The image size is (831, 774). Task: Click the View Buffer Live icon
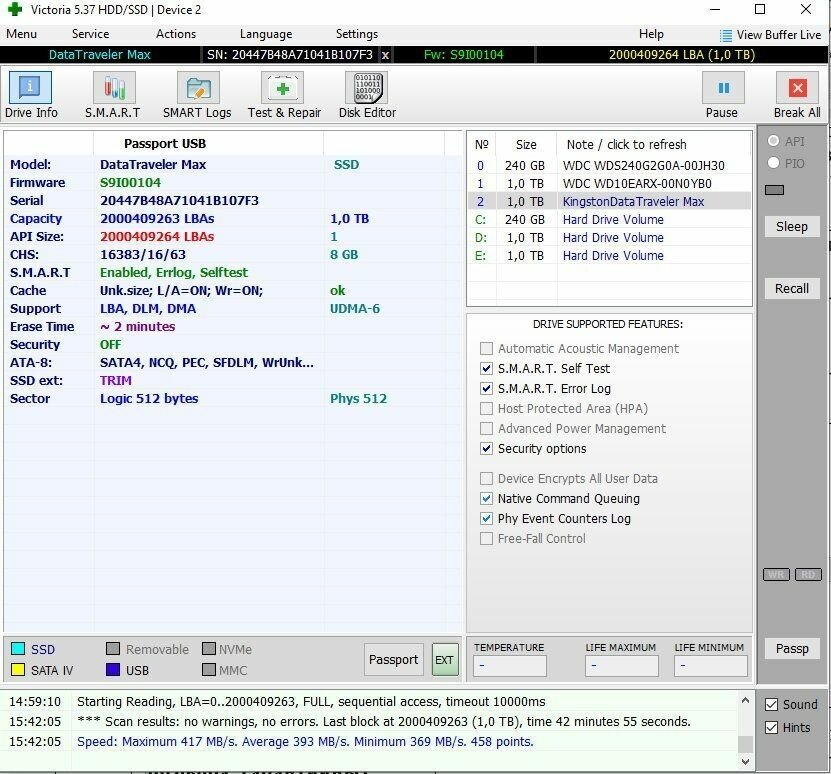point(726,36)
